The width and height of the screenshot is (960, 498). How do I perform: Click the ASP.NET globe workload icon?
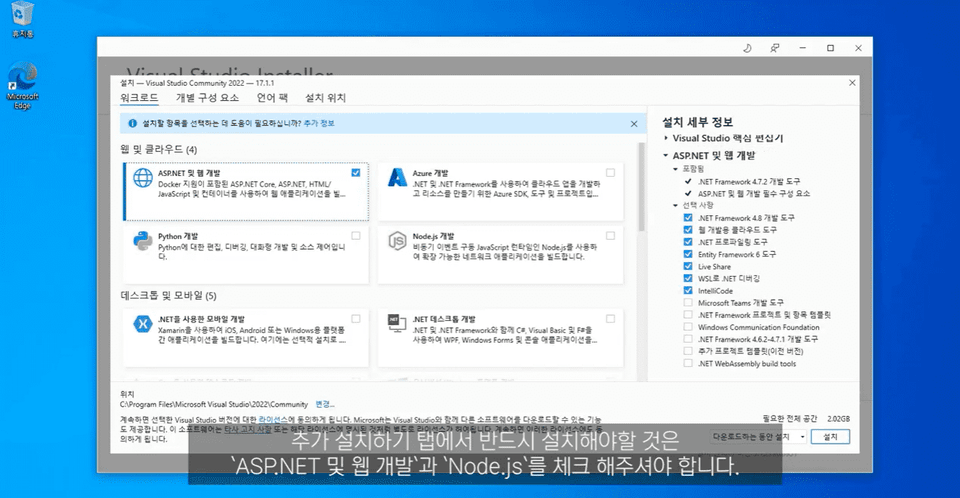tap(143, 178)
